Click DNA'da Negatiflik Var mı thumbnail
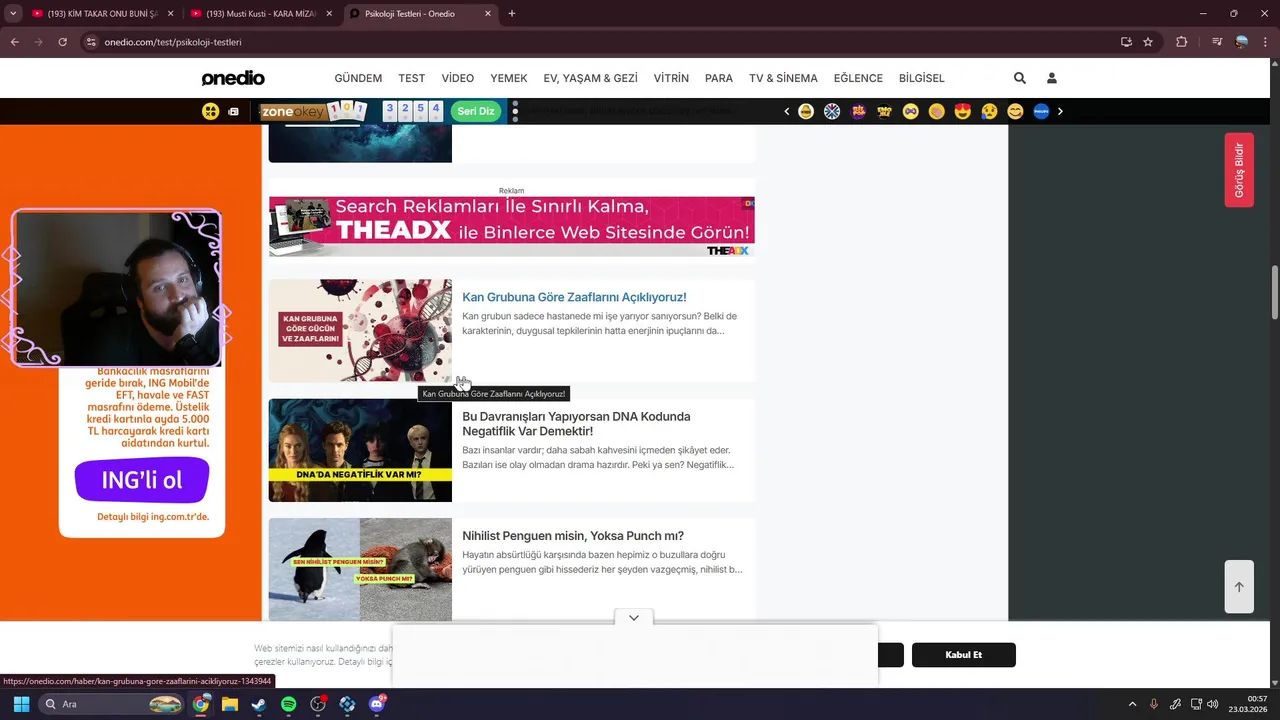This screenshot has width=1280, height=720. (360, 450)
